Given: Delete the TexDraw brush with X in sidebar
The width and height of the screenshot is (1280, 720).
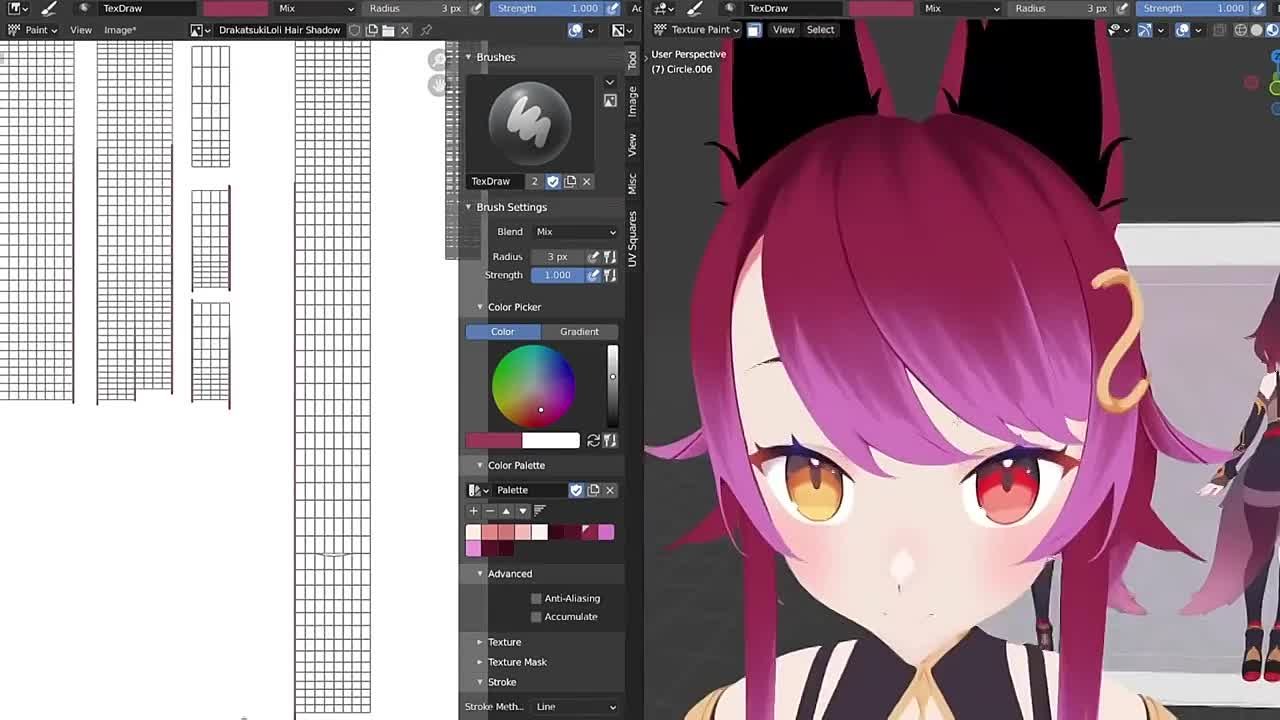Looking at the screenshot, I should click(x=587, y=181).
